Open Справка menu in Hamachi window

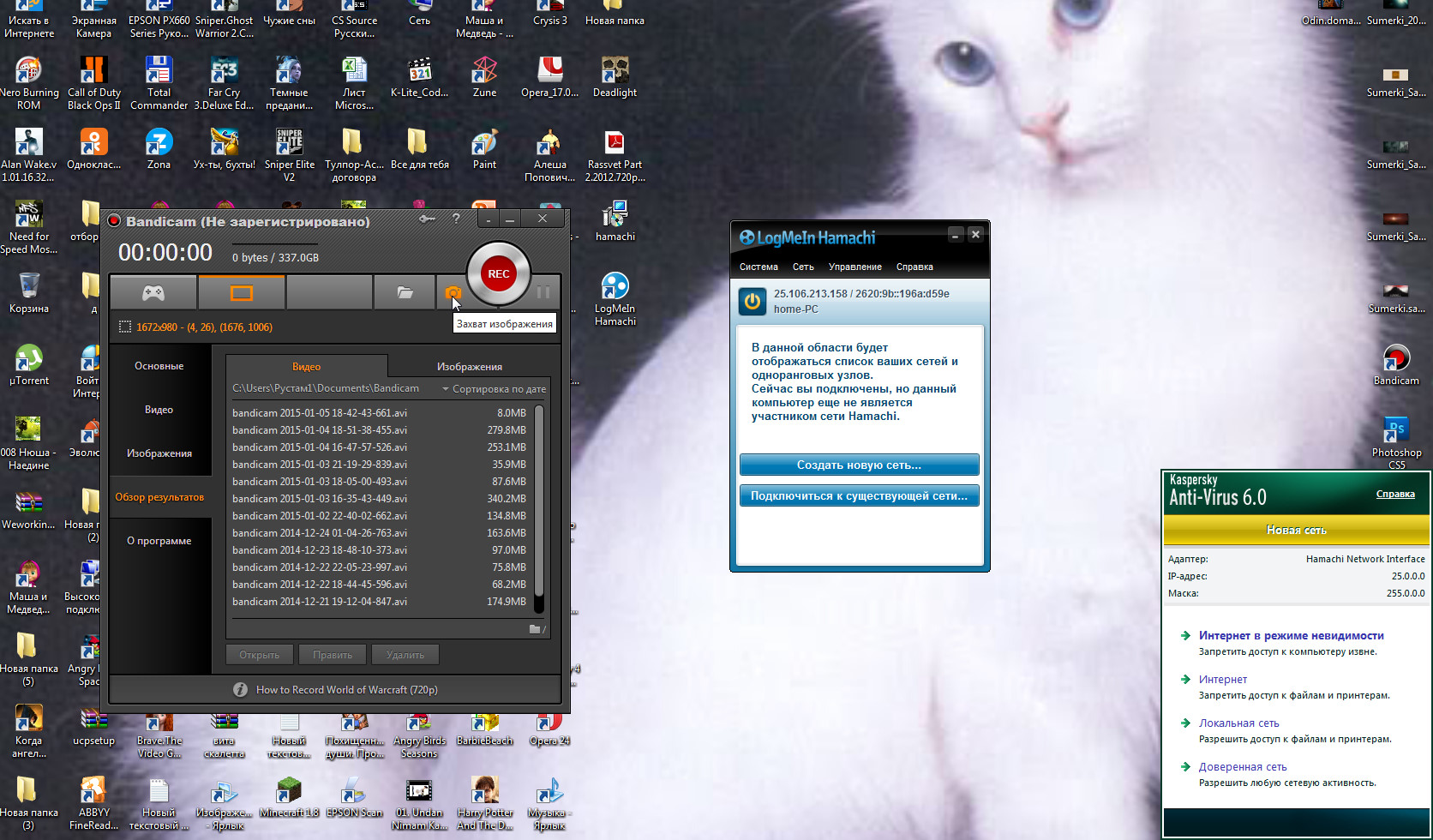point(914,267)
